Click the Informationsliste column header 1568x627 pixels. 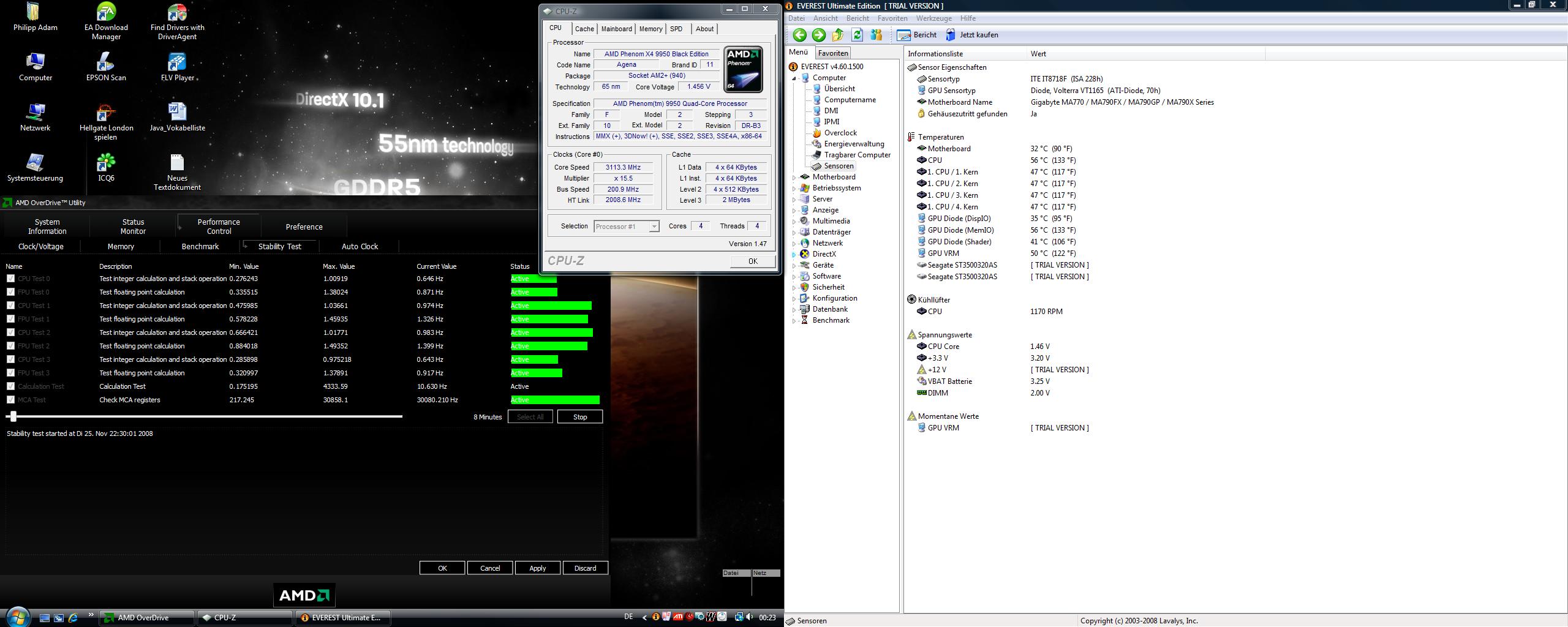[x=965, y=54]
